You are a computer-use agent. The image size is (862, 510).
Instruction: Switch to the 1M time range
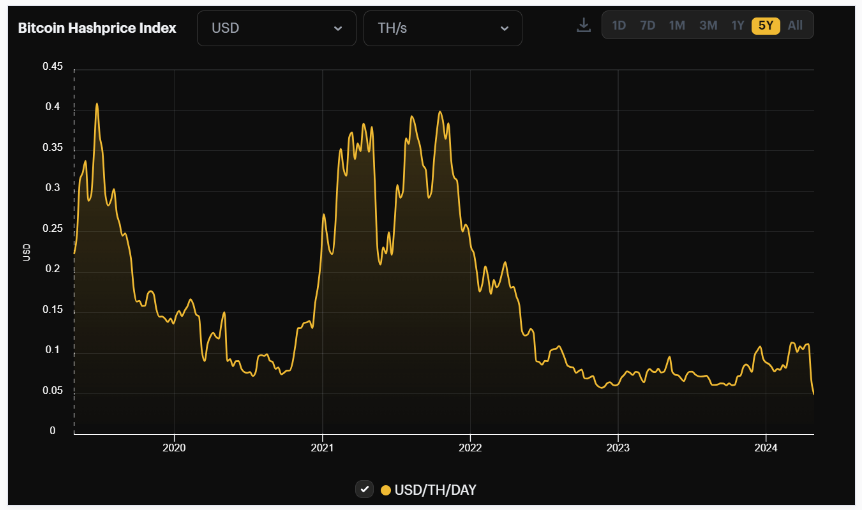coord(677,25)
